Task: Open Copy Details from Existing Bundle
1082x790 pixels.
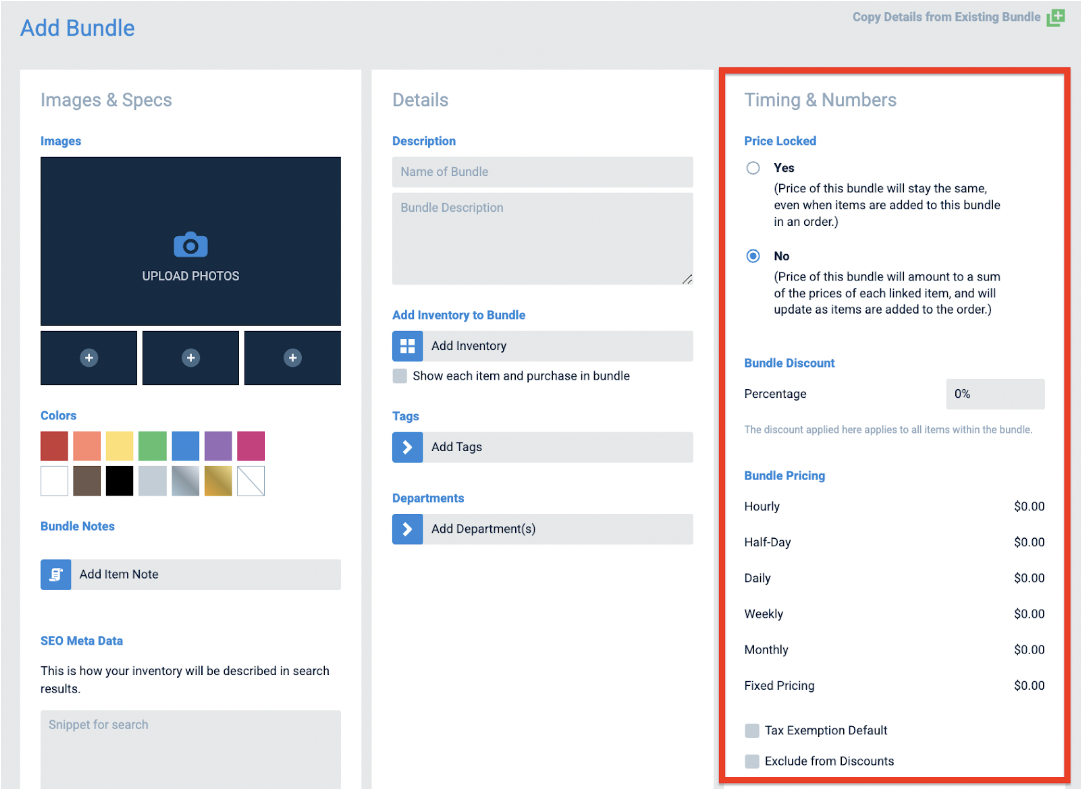Action: pos(946,17)
